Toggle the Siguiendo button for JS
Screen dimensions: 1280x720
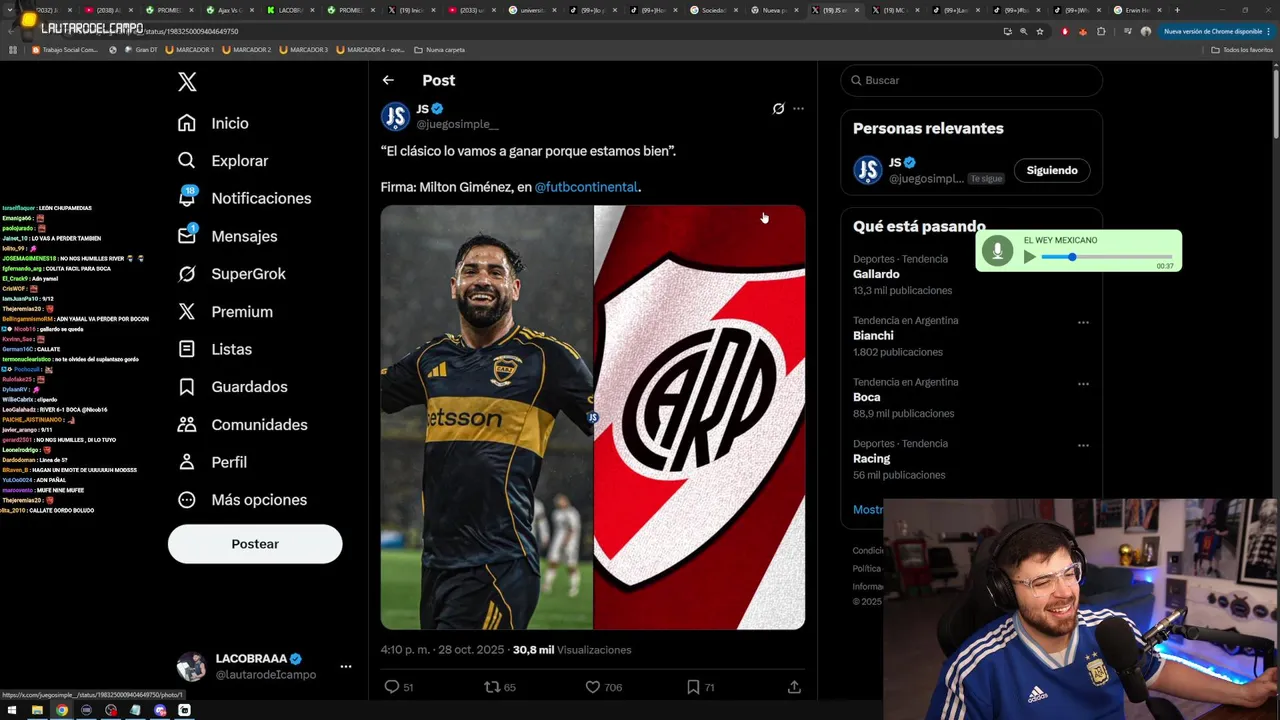(x=1052, y=170)
